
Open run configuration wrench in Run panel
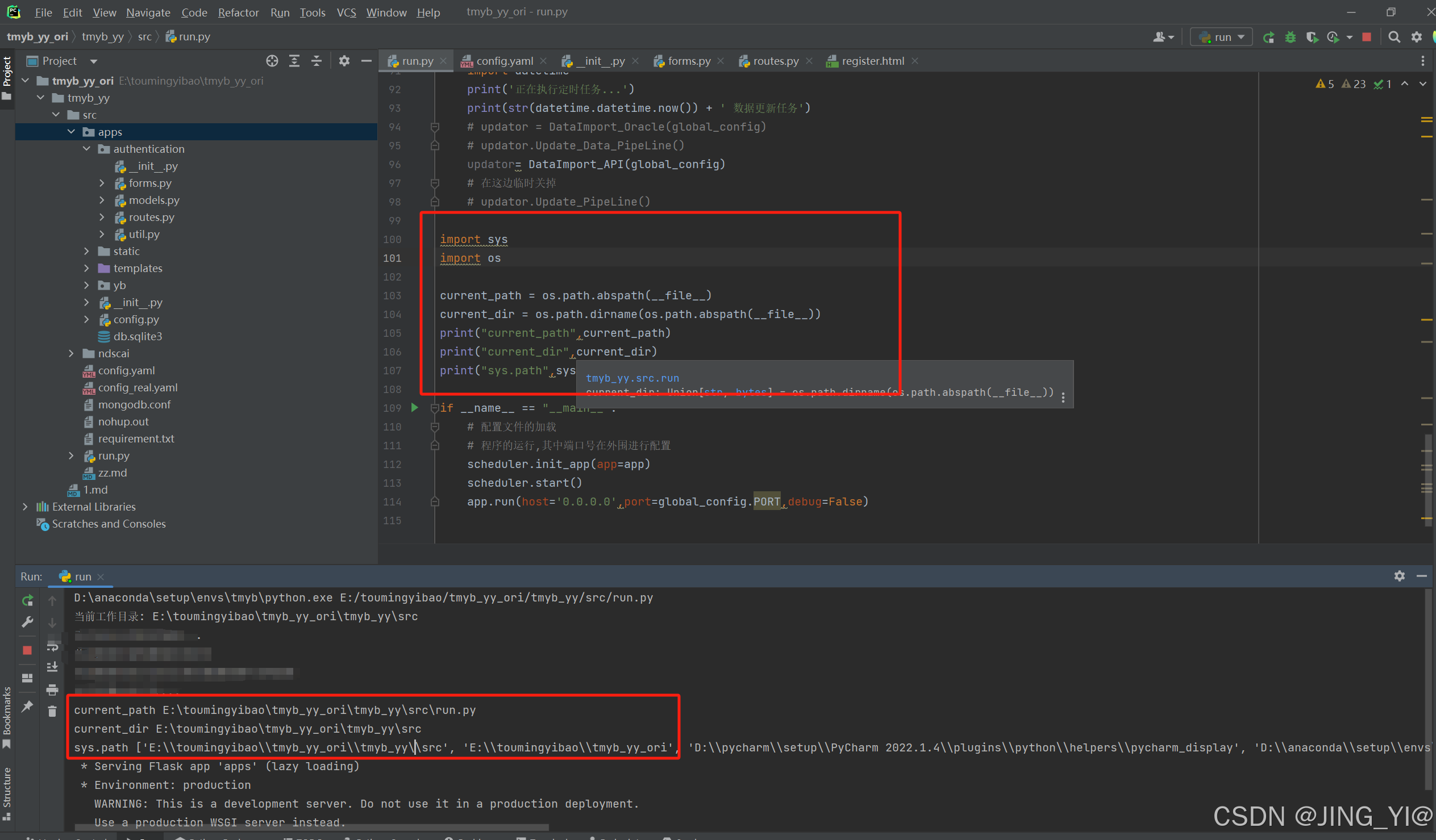pyautogui.click(x=27, y=622)
